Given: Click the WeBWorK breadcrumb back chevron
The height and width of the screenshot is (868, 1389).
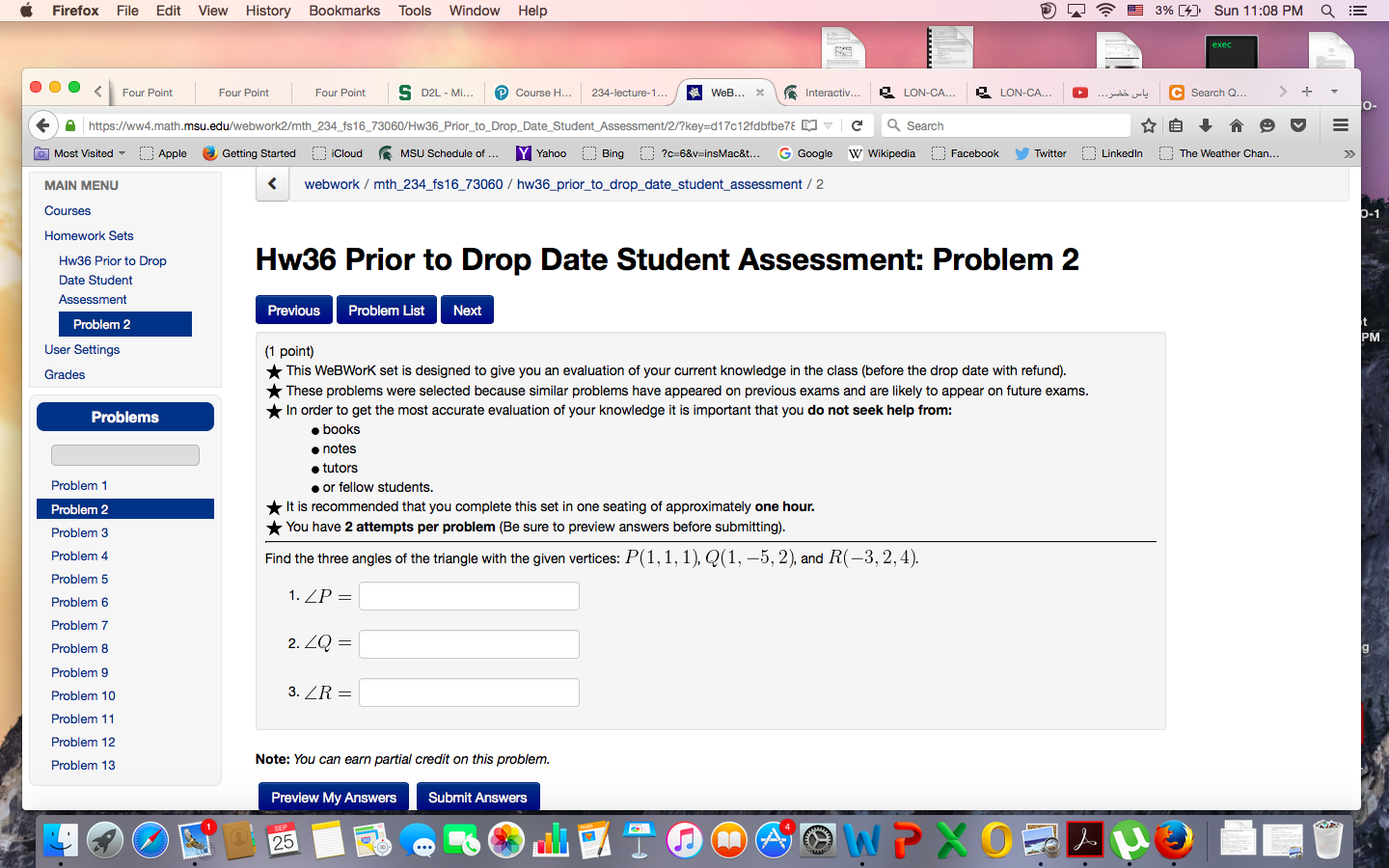Looking at the screenshot, I should pyautogui.click(x=272, y=184).
